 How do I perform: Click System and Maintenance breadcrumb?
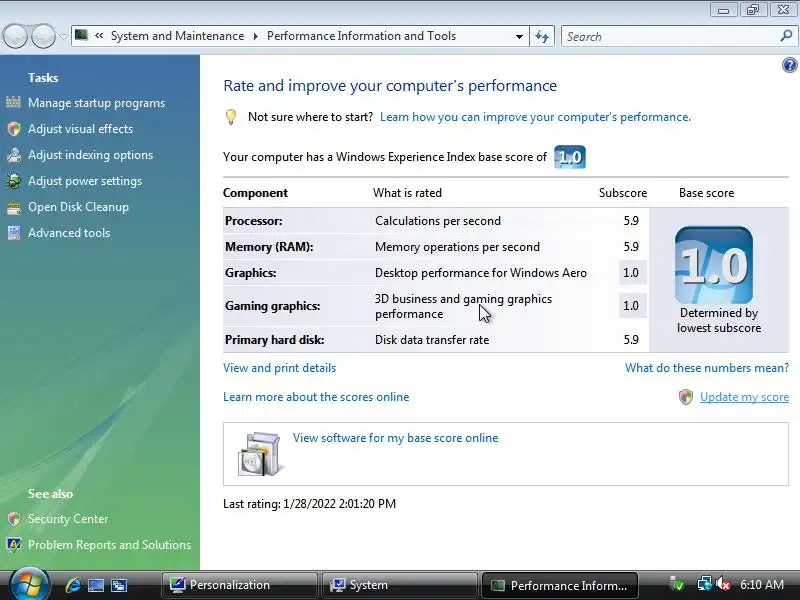(178, 36)
